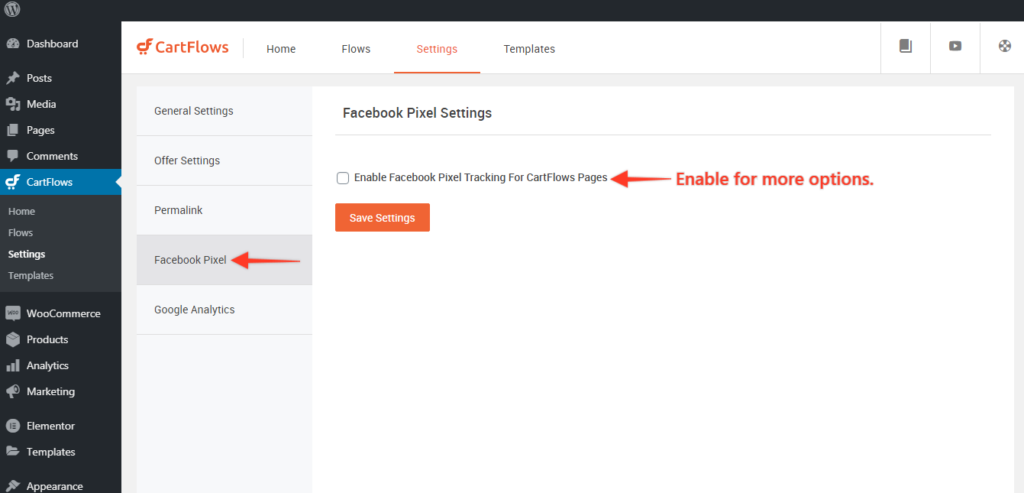Click the Products box icon

12,340
